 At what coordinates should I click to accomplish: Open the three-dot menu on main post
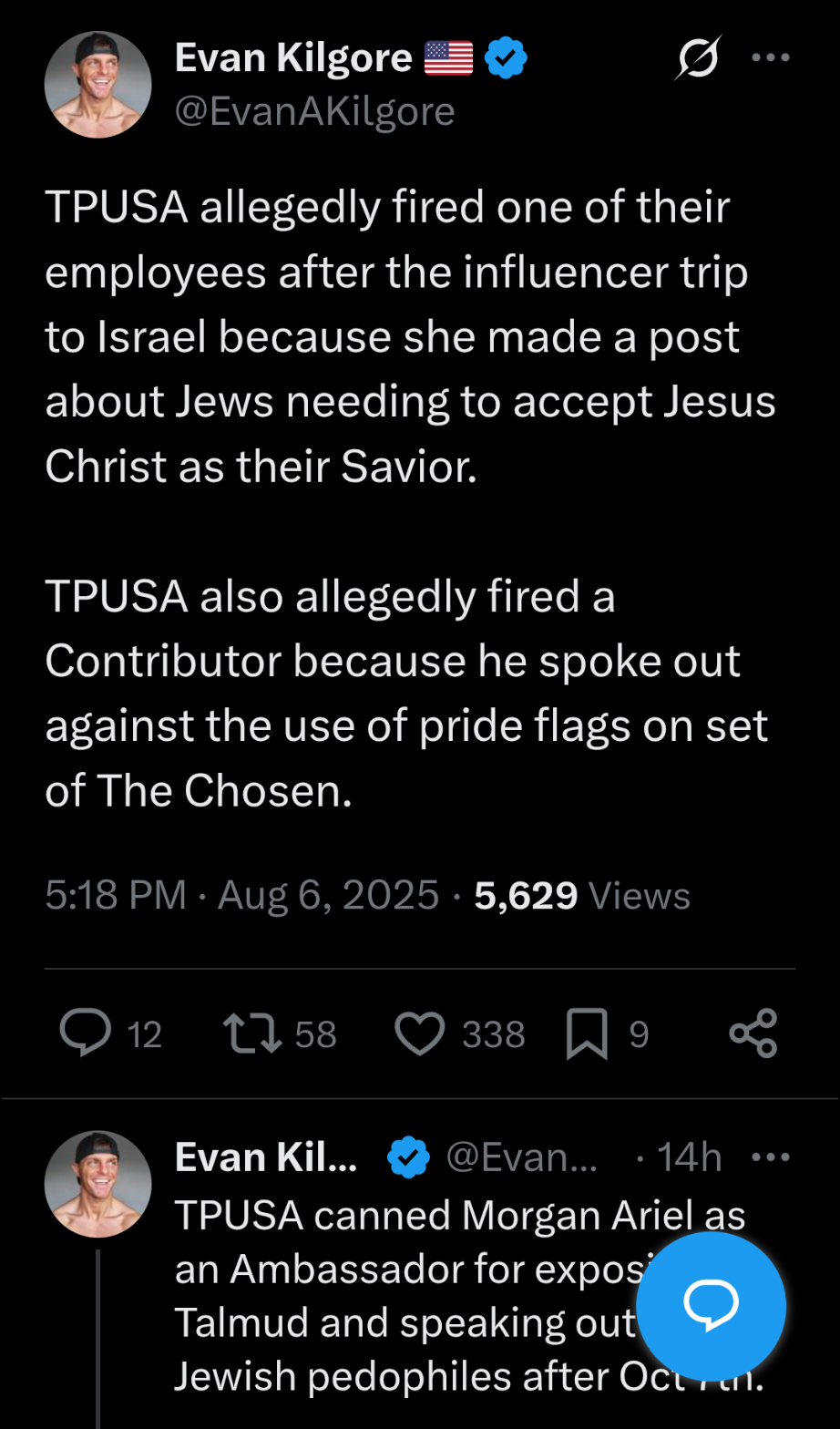pyautogui.click(x=769, y=57)
